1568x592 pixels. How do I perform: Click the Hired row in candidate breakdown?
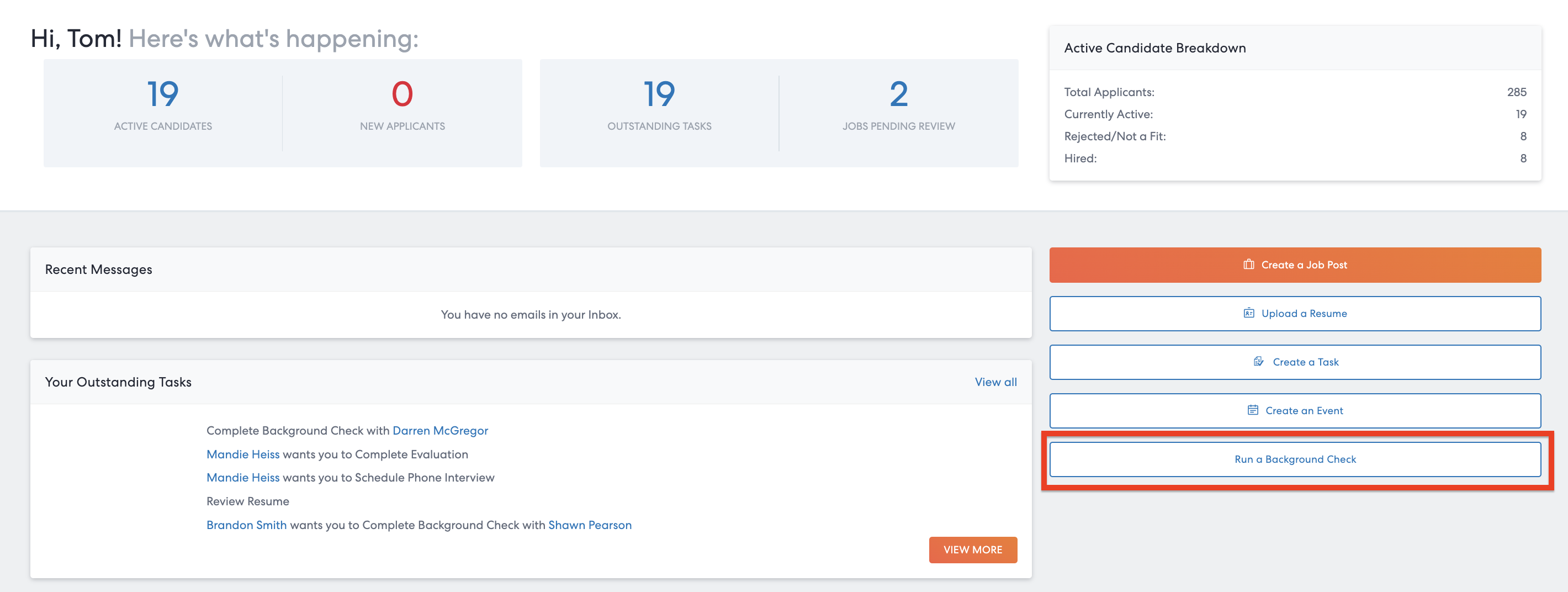(x=1295, y=158)
